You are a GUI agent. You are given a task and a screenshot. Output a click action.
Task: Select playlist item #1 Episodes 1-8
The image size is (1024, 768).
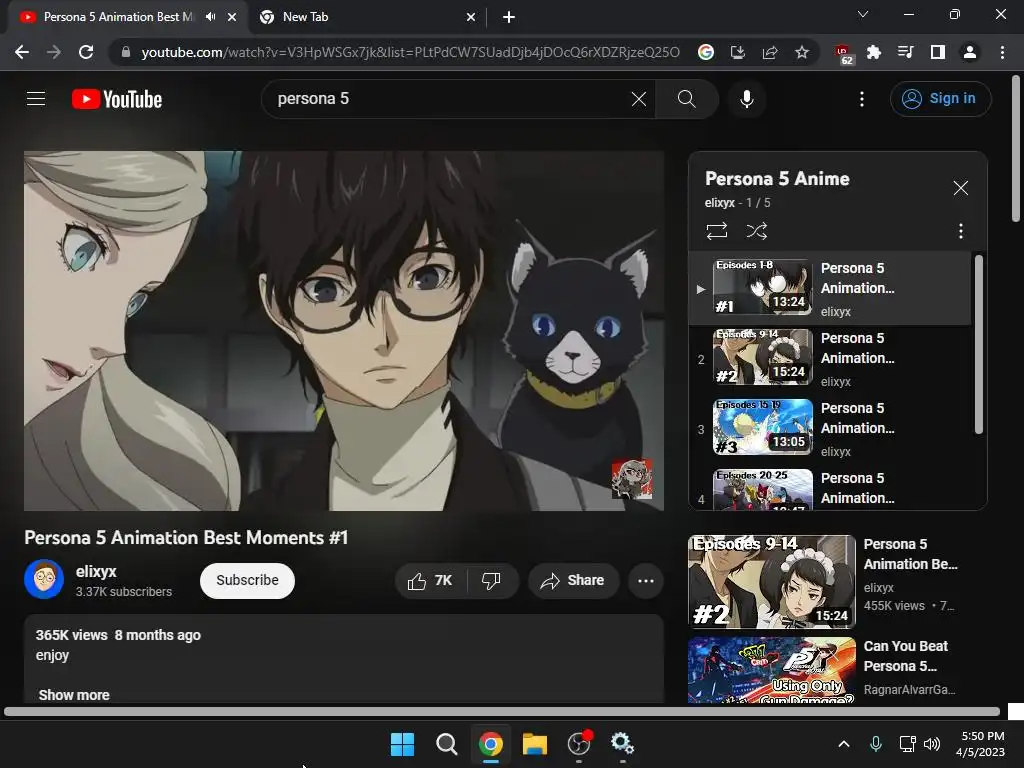(x=829, y=288)
